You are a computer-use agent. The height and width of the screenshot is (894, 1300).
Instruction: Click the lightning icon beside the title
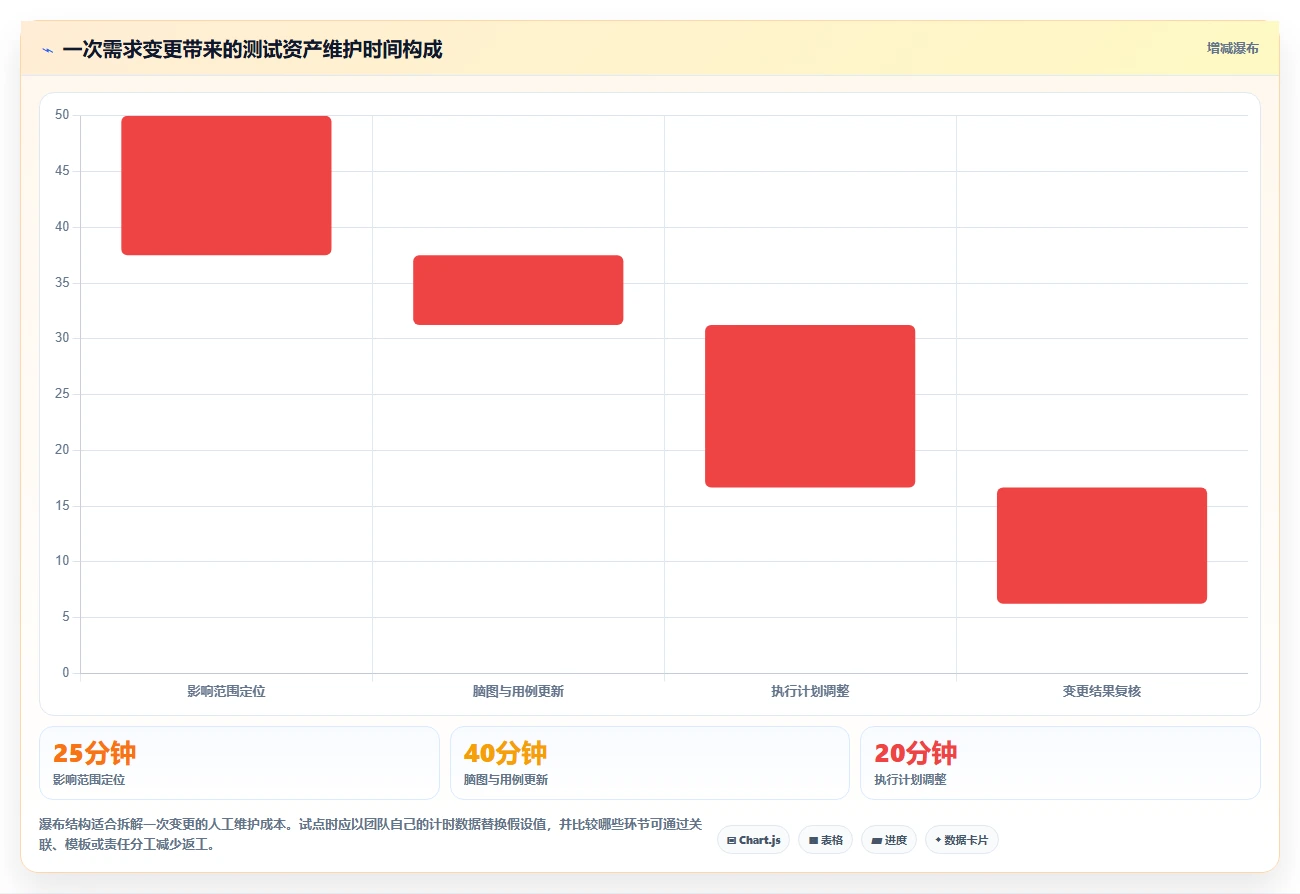tap(47, 49)
